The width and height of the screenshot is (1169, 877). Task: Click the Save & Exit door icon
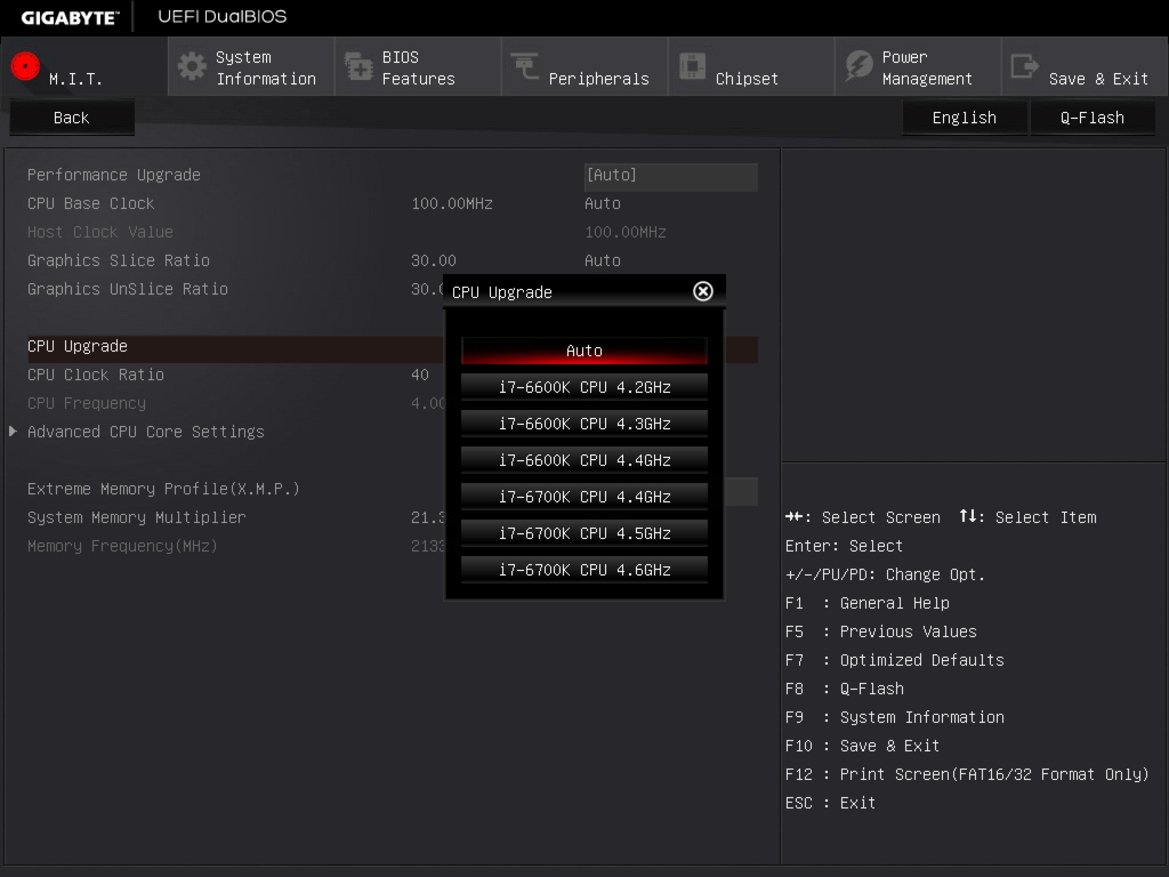coord(1024,66)
